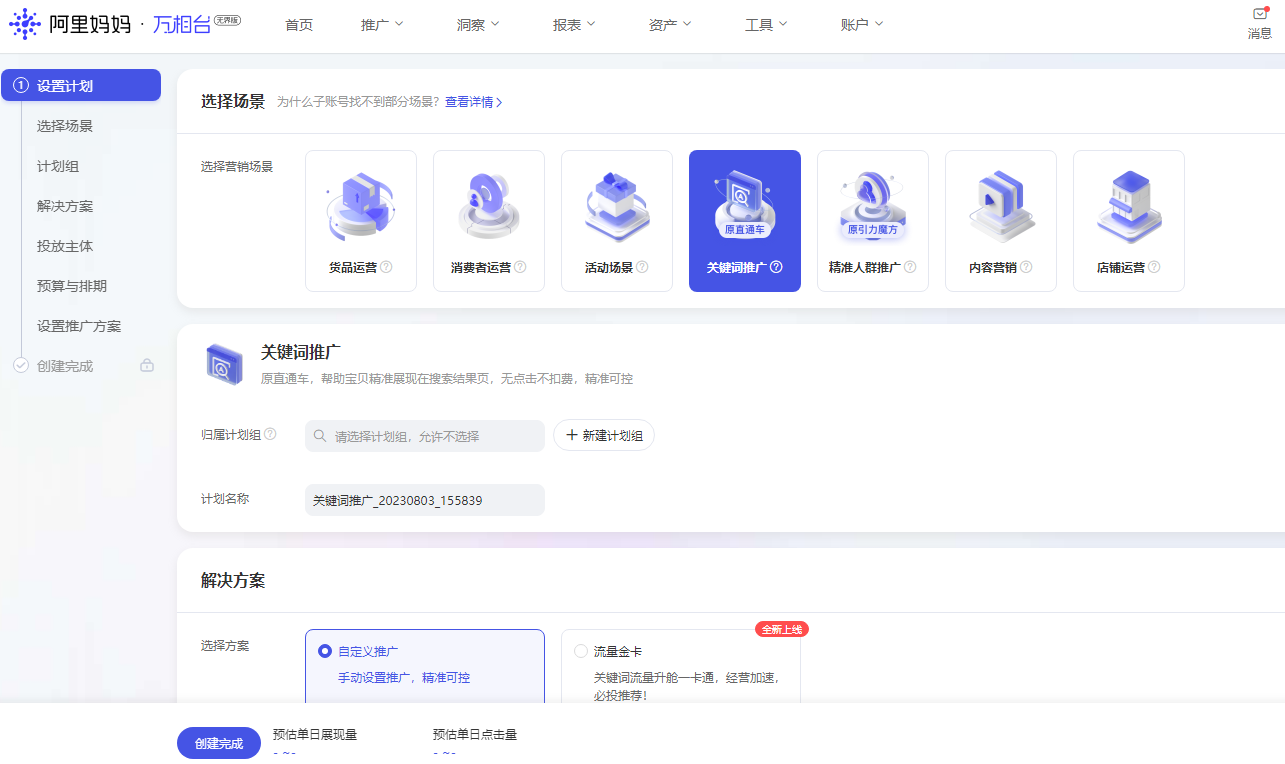Click help icon next to 消费者运营
This screenshot has width=1285, height=764.
pyautogui.click(x=520, y=267)
